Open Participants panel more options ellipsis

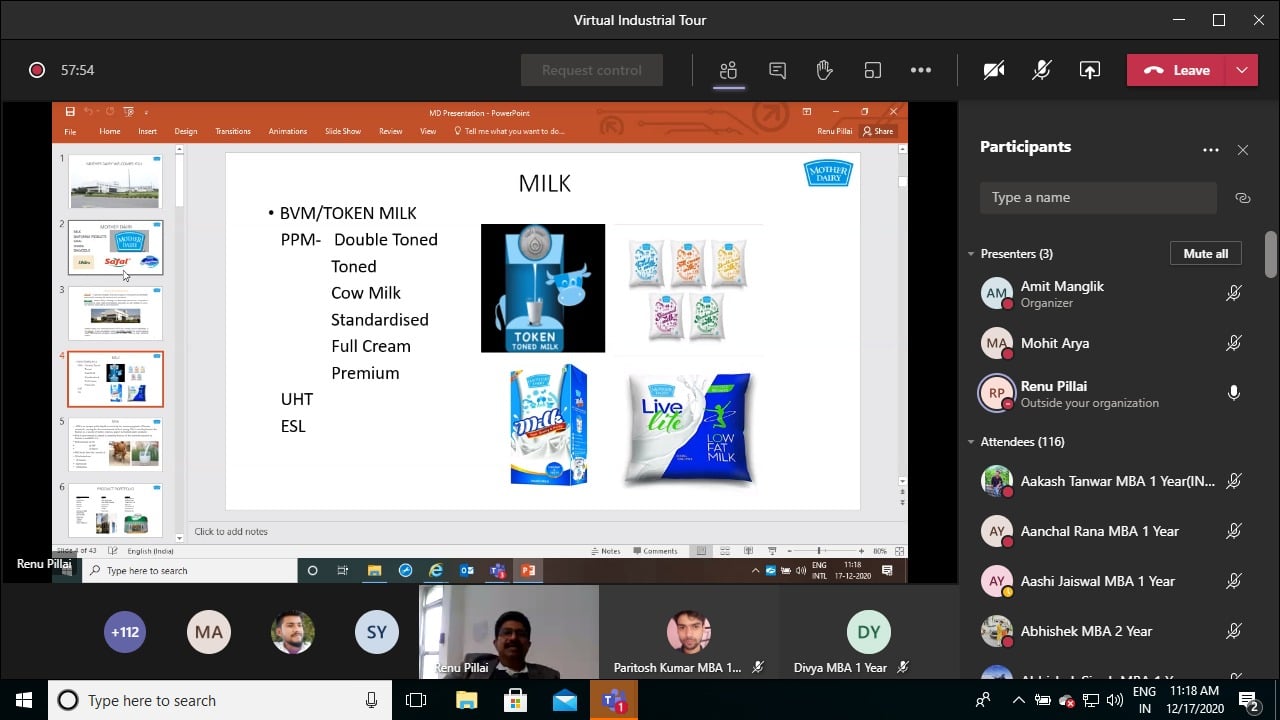(1211, 150)
